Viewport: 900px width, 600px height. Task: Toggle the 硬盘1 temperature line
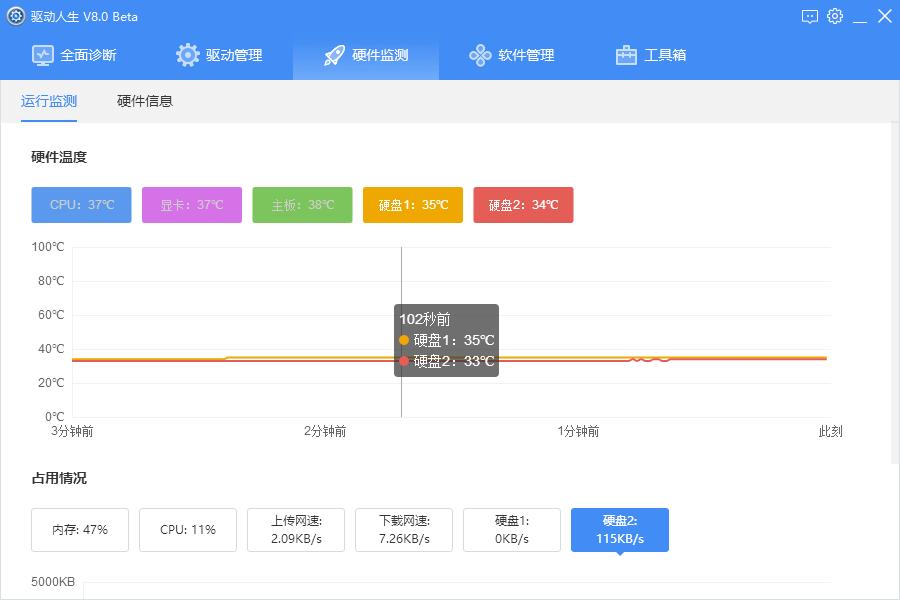coord(413,204)
